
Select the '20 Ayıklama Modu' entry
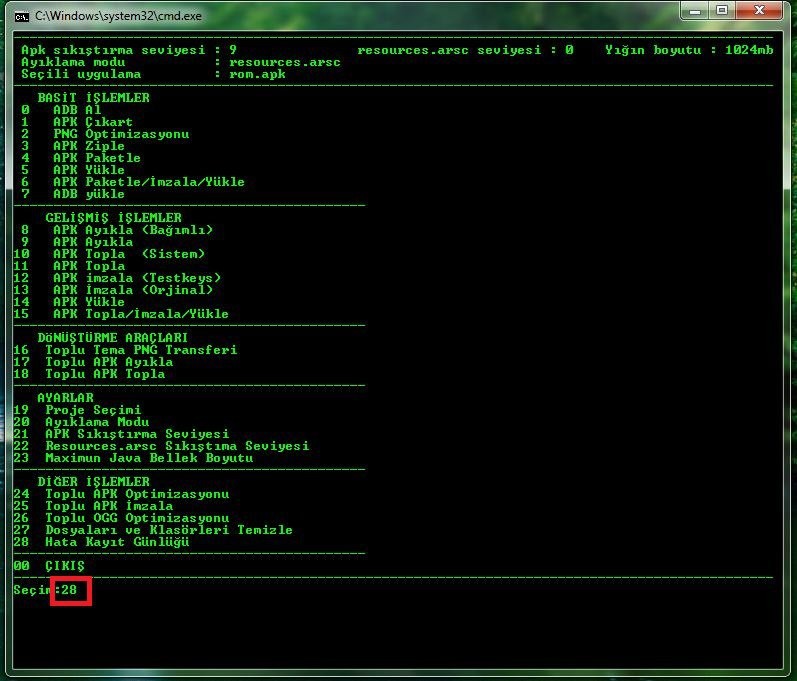[81, 422]
